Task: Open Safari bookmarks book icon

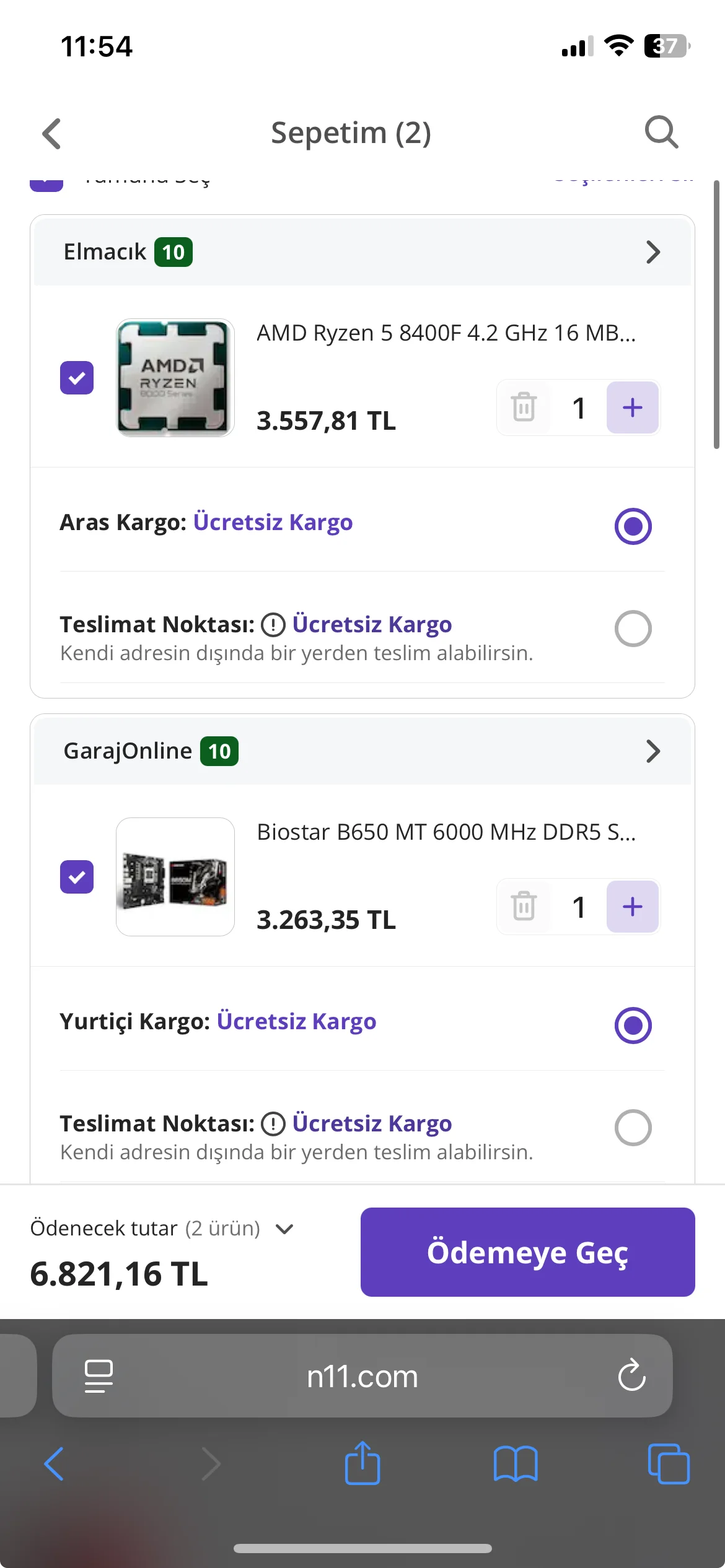Action: 516,1464
